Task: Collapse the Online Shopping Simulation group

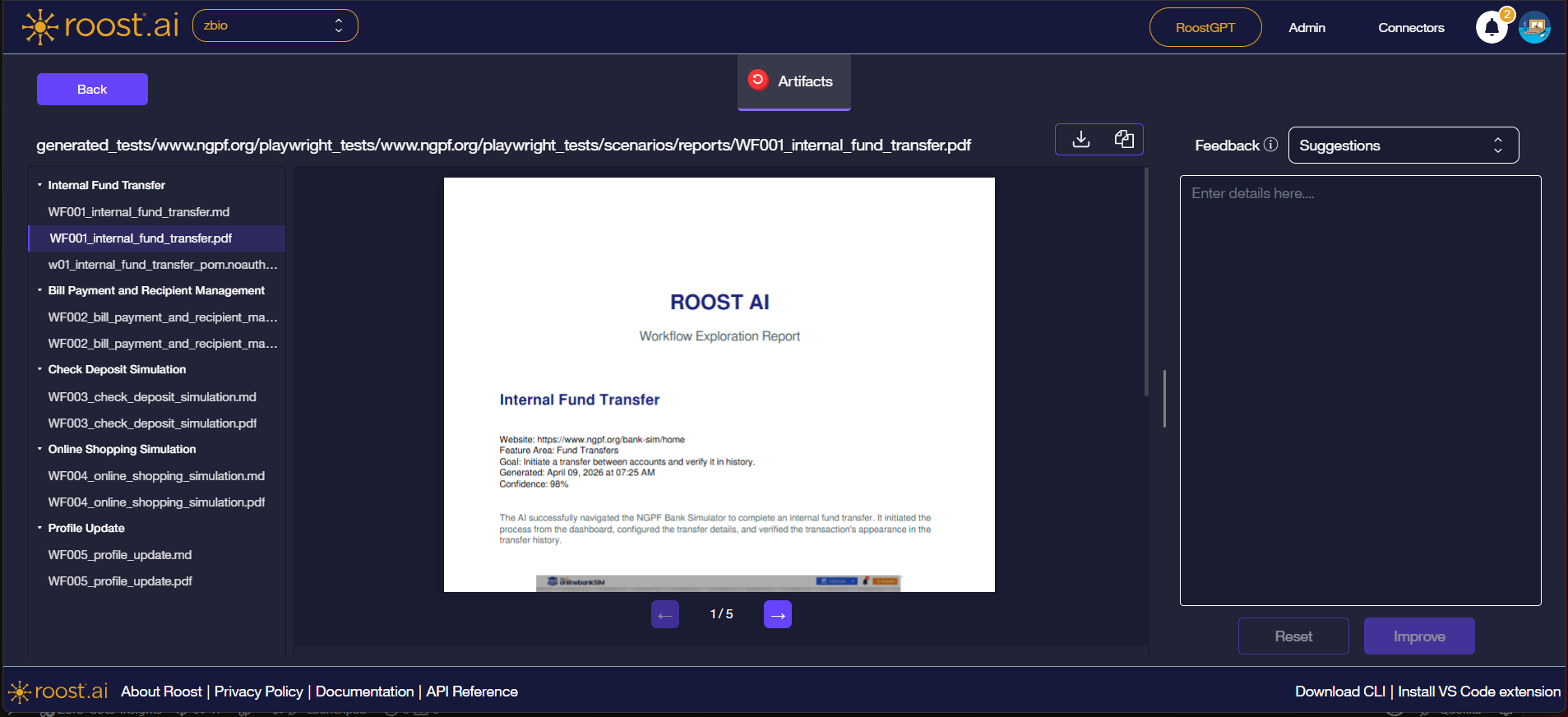Action: [39, 449]
